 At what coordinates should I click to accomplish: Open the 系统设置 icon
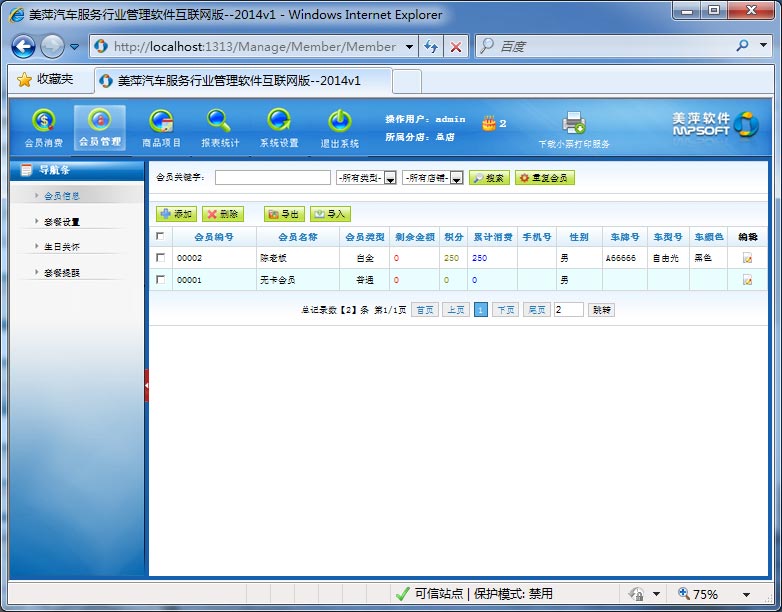click(x=279, y=121)
